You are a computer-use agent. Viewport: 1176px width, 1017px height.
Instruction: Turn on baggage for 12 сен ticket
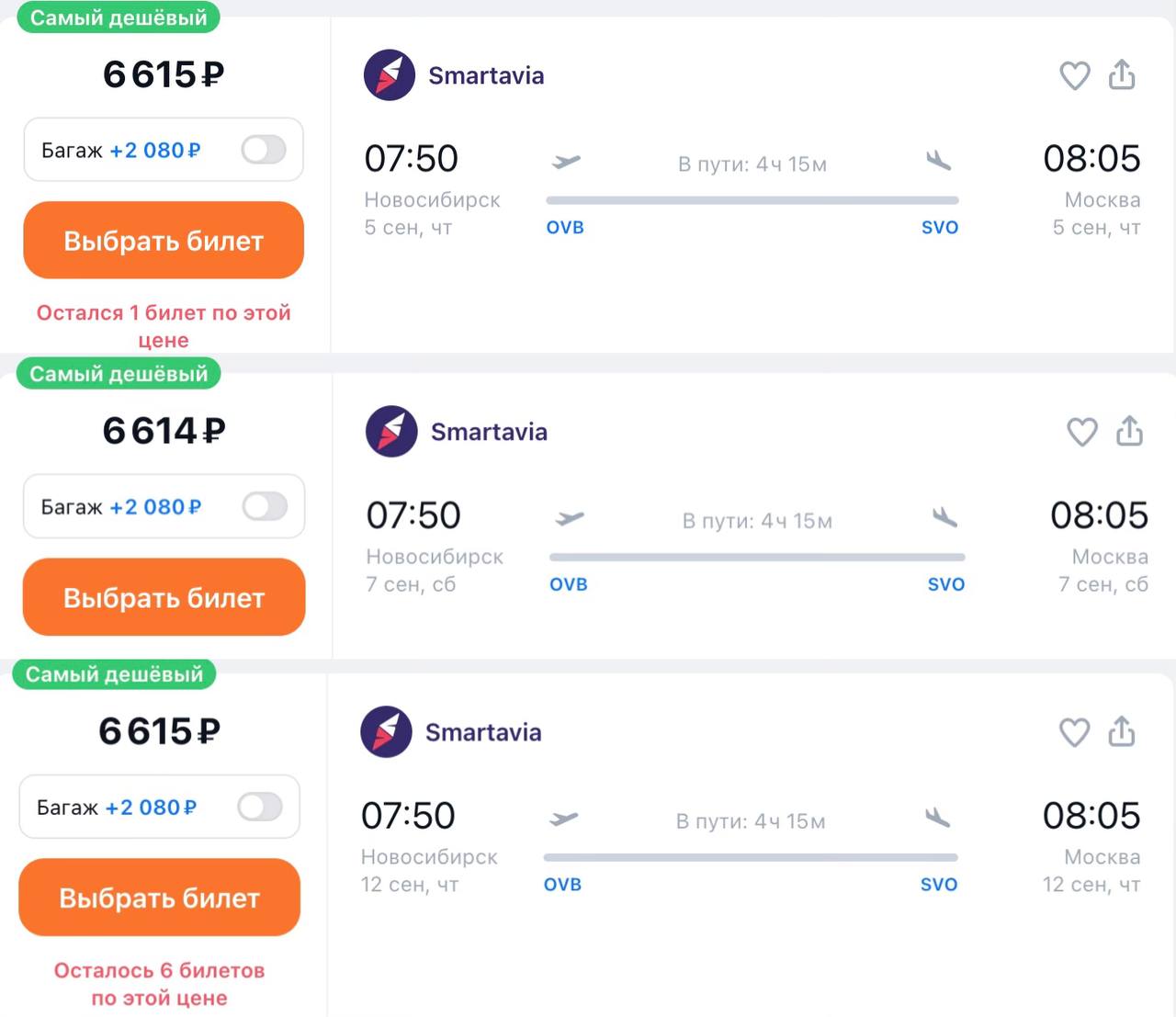[260, 807]
